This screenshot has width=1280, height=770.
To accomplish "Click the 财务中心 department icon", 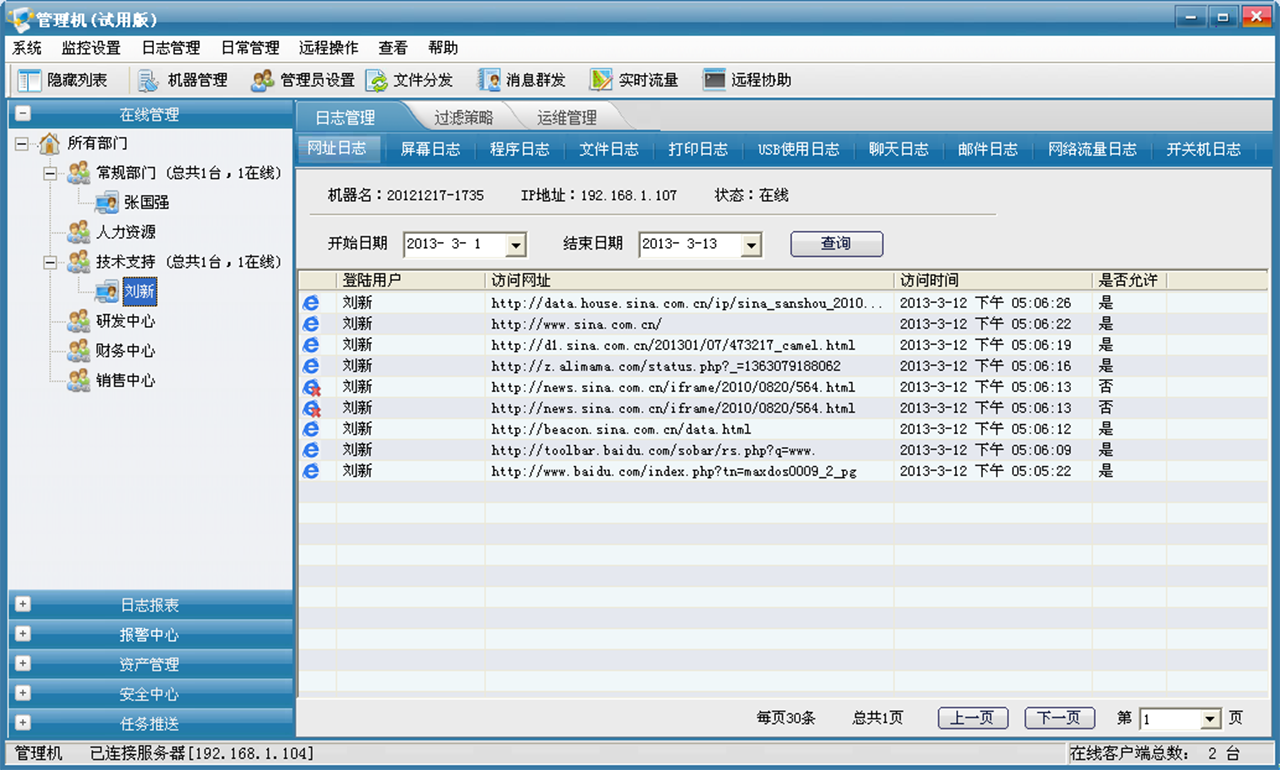I will (78, 351).
